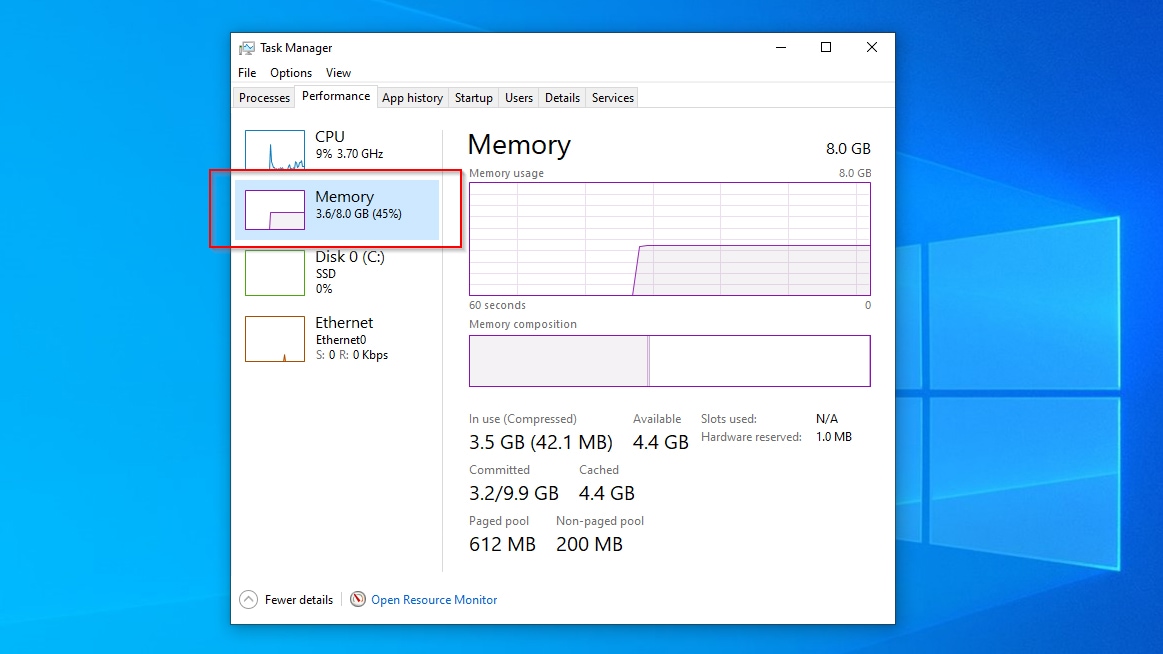Viewport: 1163px width, 654px height.
Task: Switch to the Processes tab
Action: (x=265, y=98)
